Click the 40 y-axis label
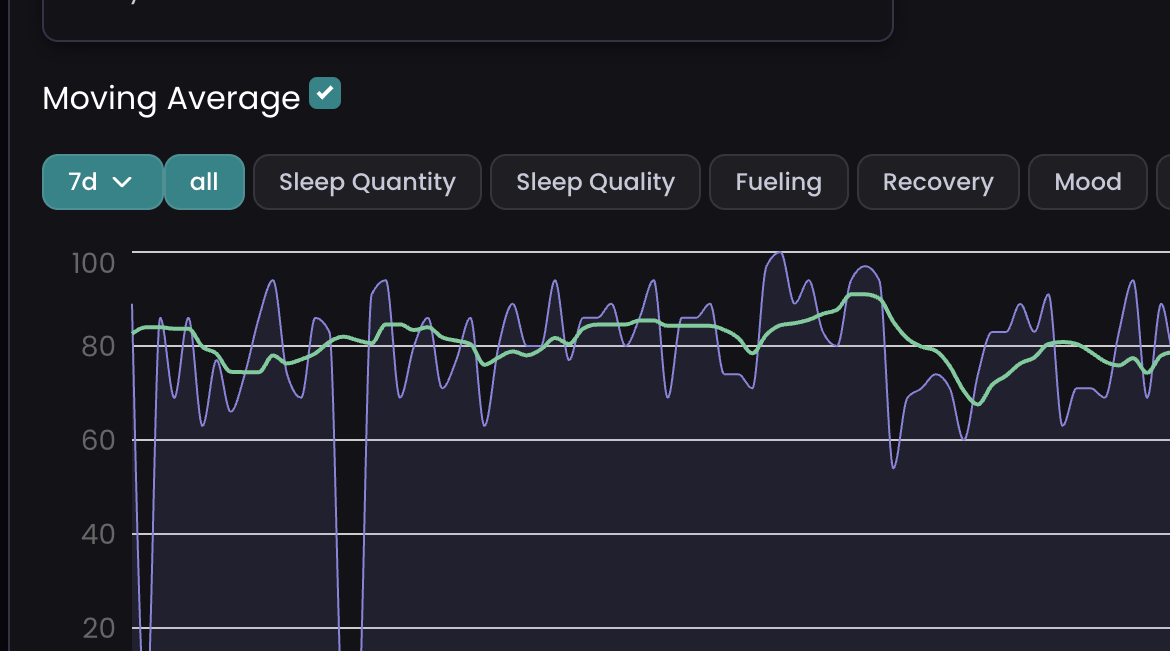The width and height of the screenshot is (1170, 651). 98,535
